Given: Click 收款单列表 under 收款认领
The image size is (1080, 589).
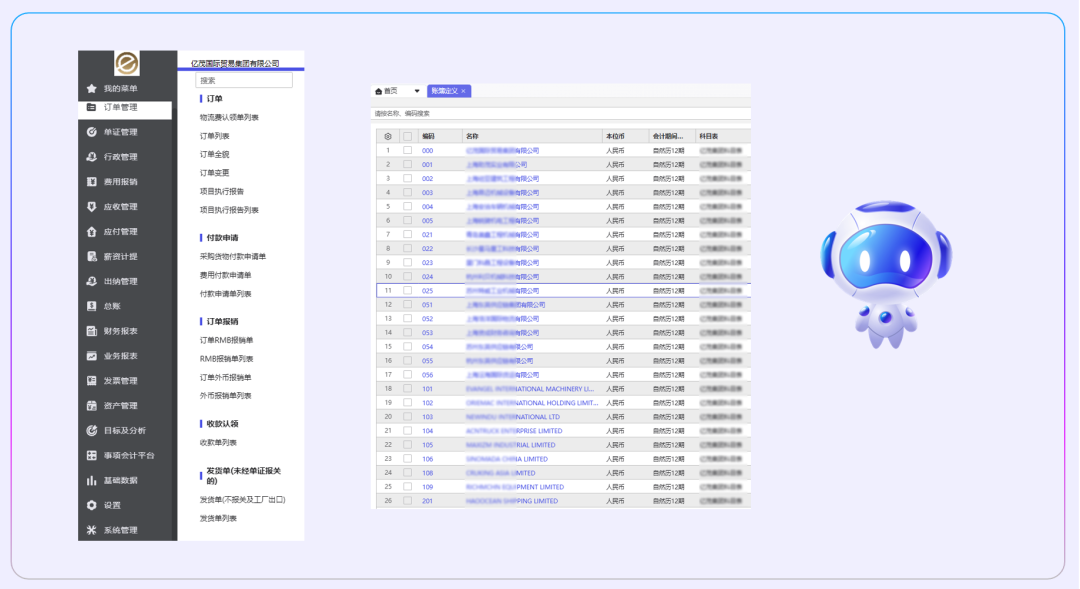Looking at the screenshot, I should click(218, 442).
